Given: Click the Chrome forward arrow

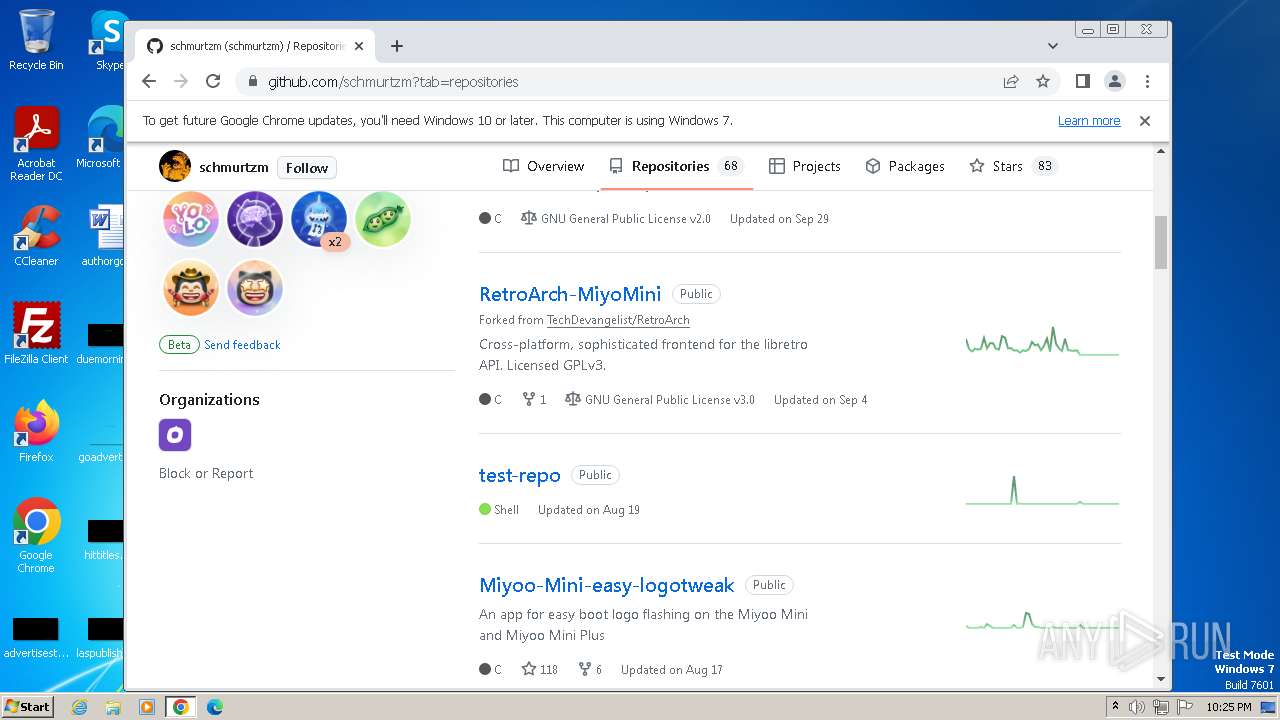Looking at the screenshot, I should (x=181, y=81).
